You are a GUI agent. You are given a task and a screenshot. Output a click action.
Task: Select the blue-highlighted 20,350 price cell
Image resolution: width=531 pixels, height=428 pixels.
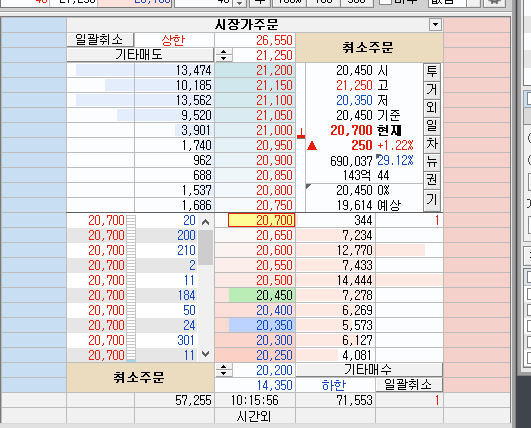[261, 325]
